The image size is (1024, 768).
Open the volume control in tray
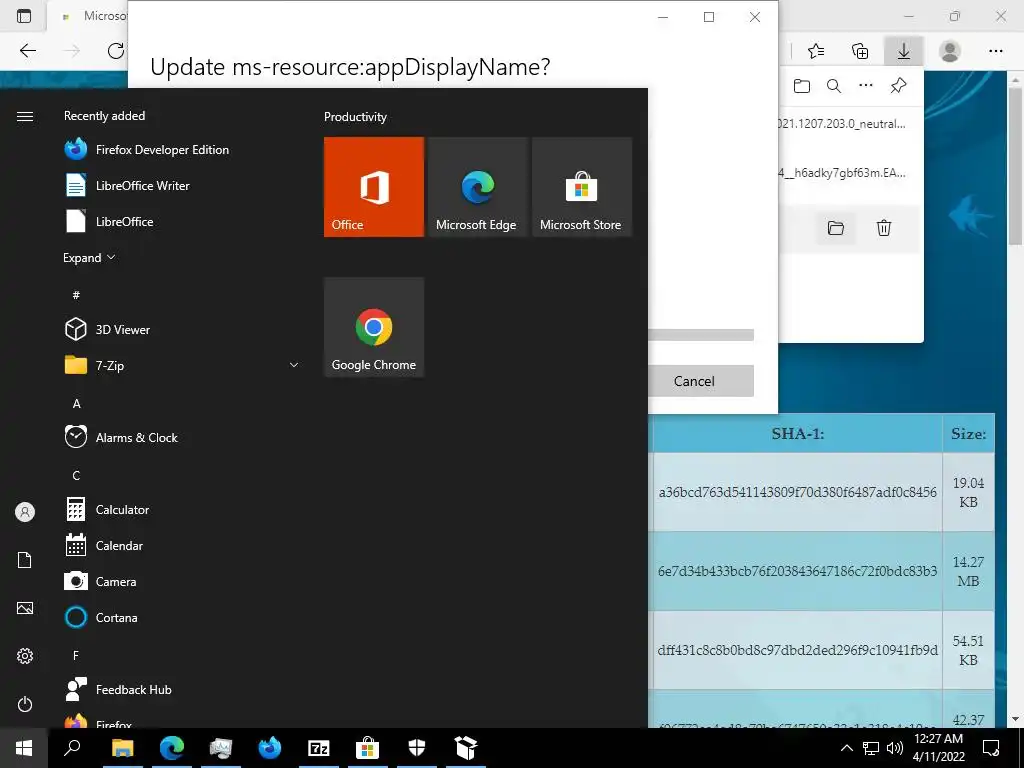point(895,748)
